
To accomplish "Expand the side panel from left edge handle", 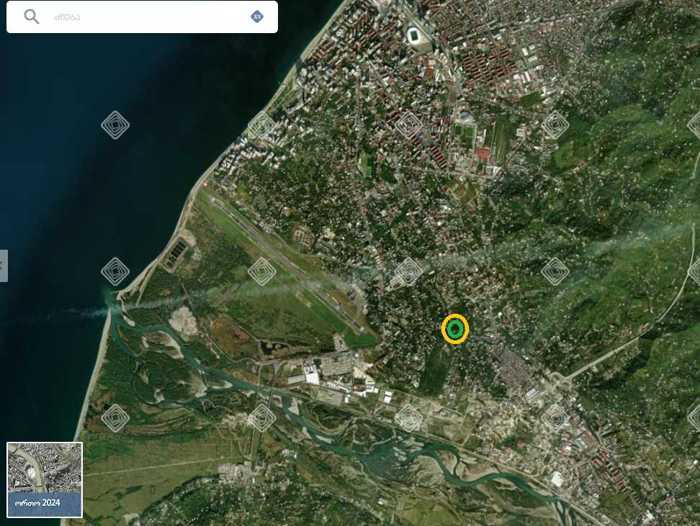I will point(3,265).
